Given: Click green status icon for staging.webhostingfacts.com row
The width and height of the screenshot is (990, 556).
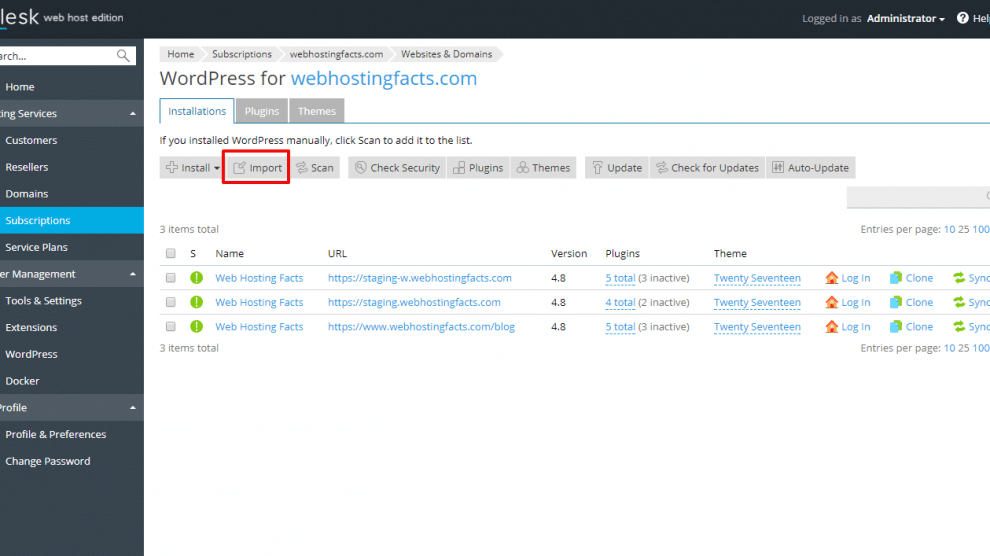Looking at the screenshot, I should click(196, 302).
